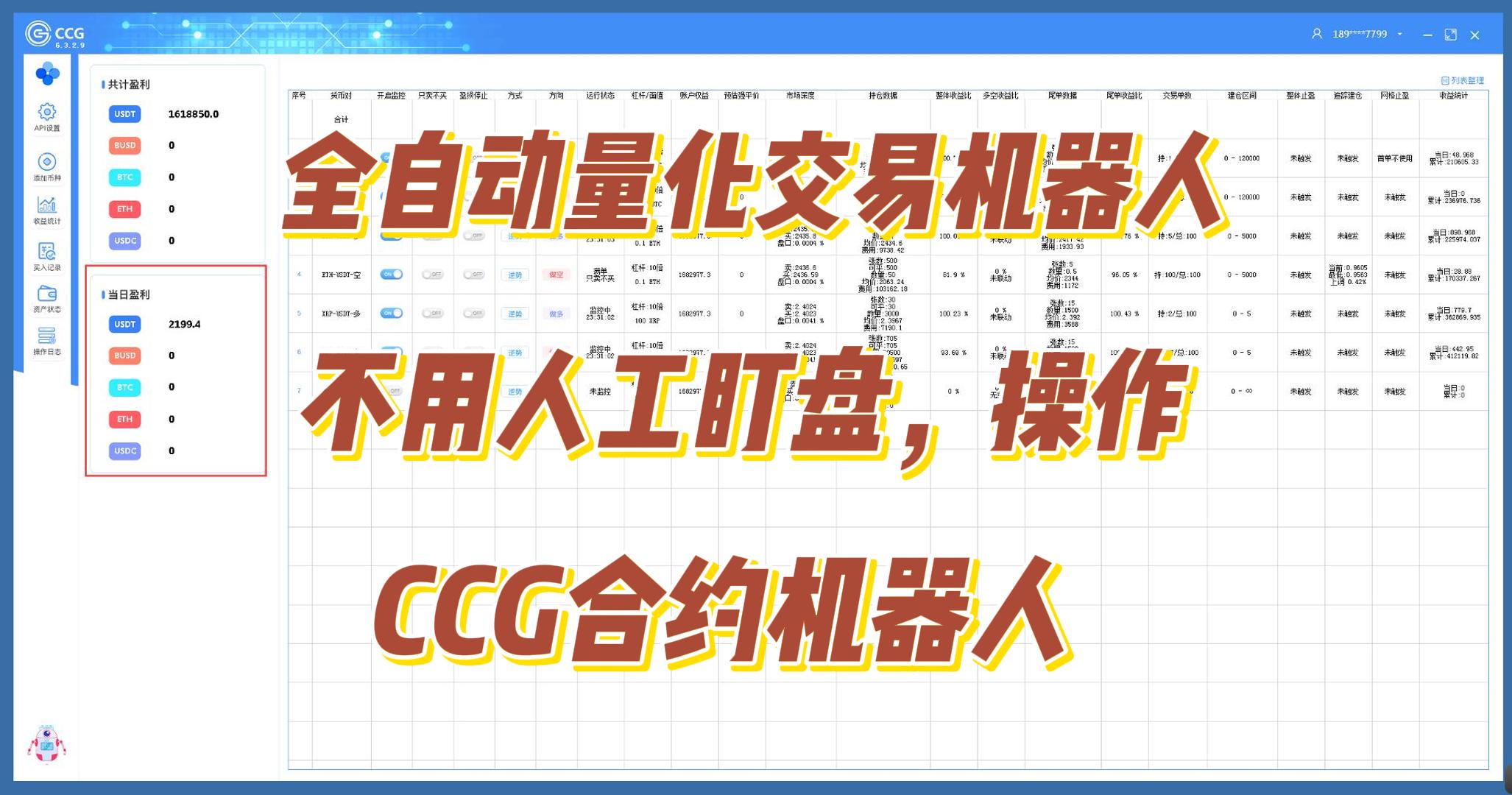Turn off 开启监控 for XRP-USDT-多
The width and height of the screenshot is (1512, 795).
point(392,314)
